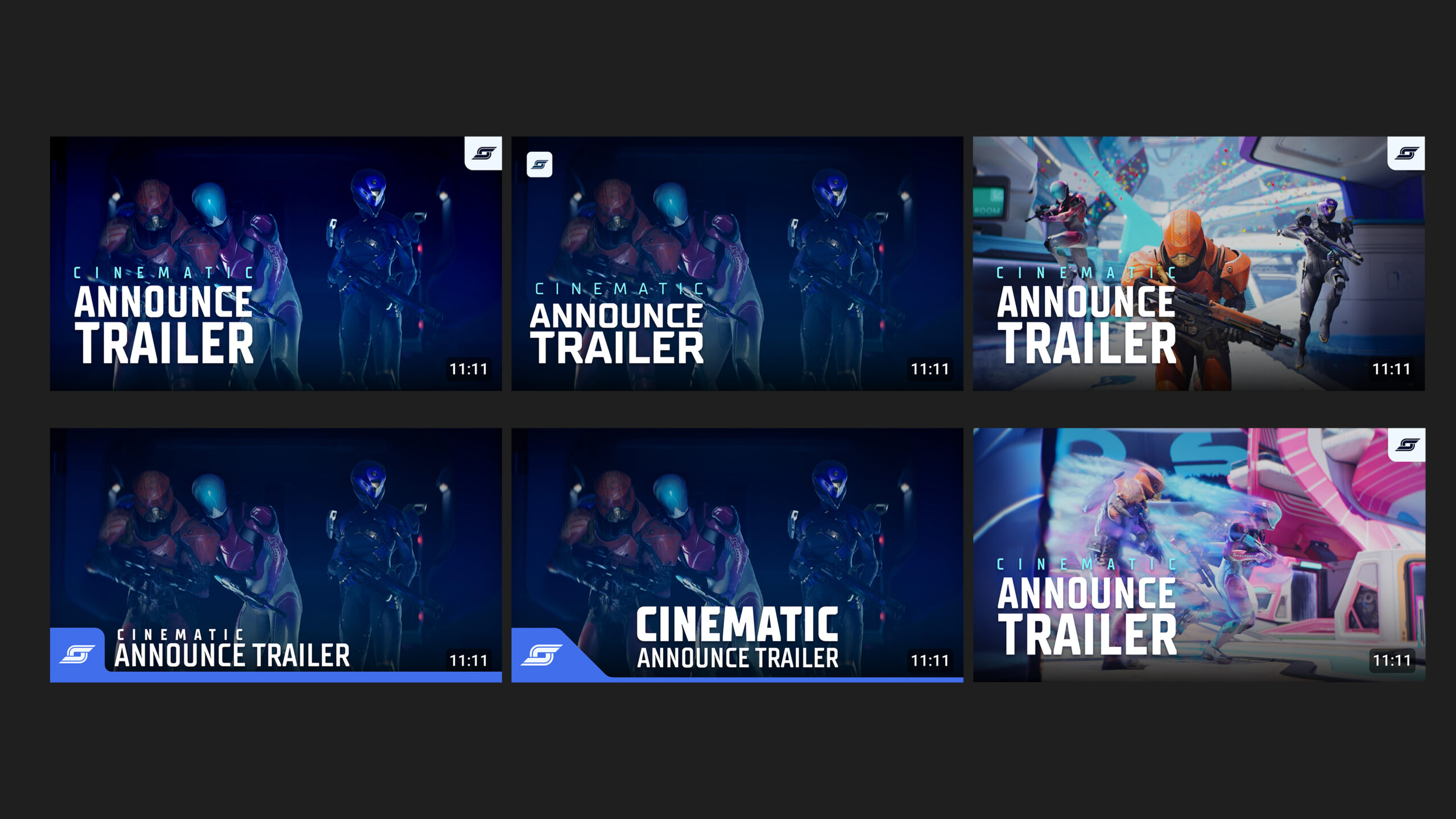This screenshot has width=1456, height=819.
Task: Click white S logo in rectangular blue banner
Action: [77, 654]
